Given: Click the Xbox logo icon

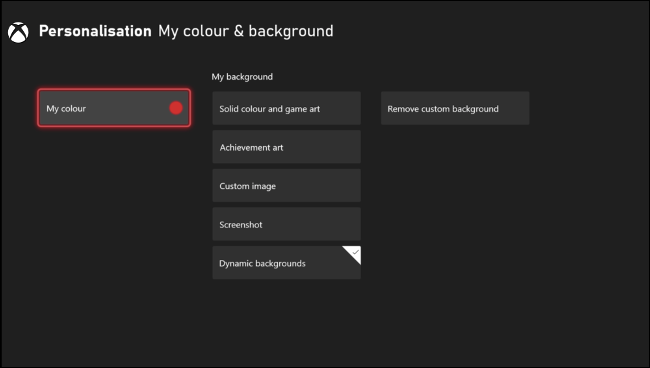Looking at the screenshot, I should [18, 32].
